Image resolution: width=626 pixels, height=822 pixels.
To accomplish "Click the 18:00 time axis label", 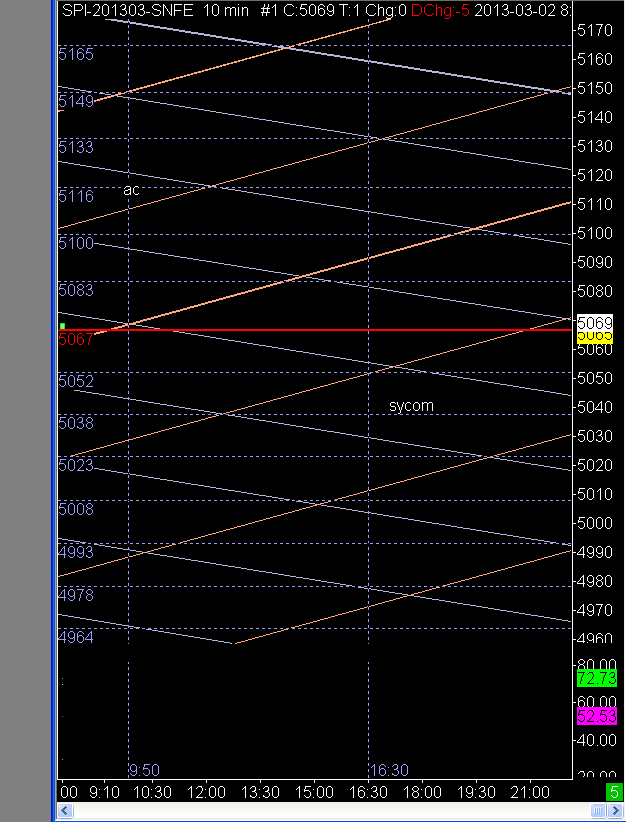I will click(x=422, y=792).
